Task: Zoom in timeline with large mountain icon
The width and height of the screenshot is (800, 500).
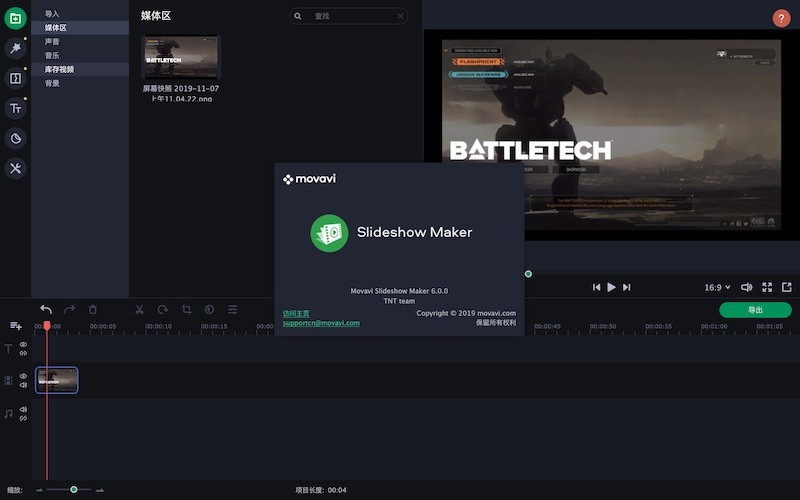Action: coord(100,490)
